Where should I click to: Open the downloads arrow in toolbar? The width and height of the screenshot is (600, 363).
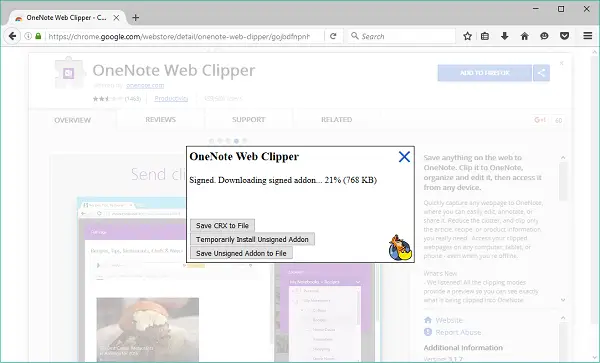pos(504,36)
